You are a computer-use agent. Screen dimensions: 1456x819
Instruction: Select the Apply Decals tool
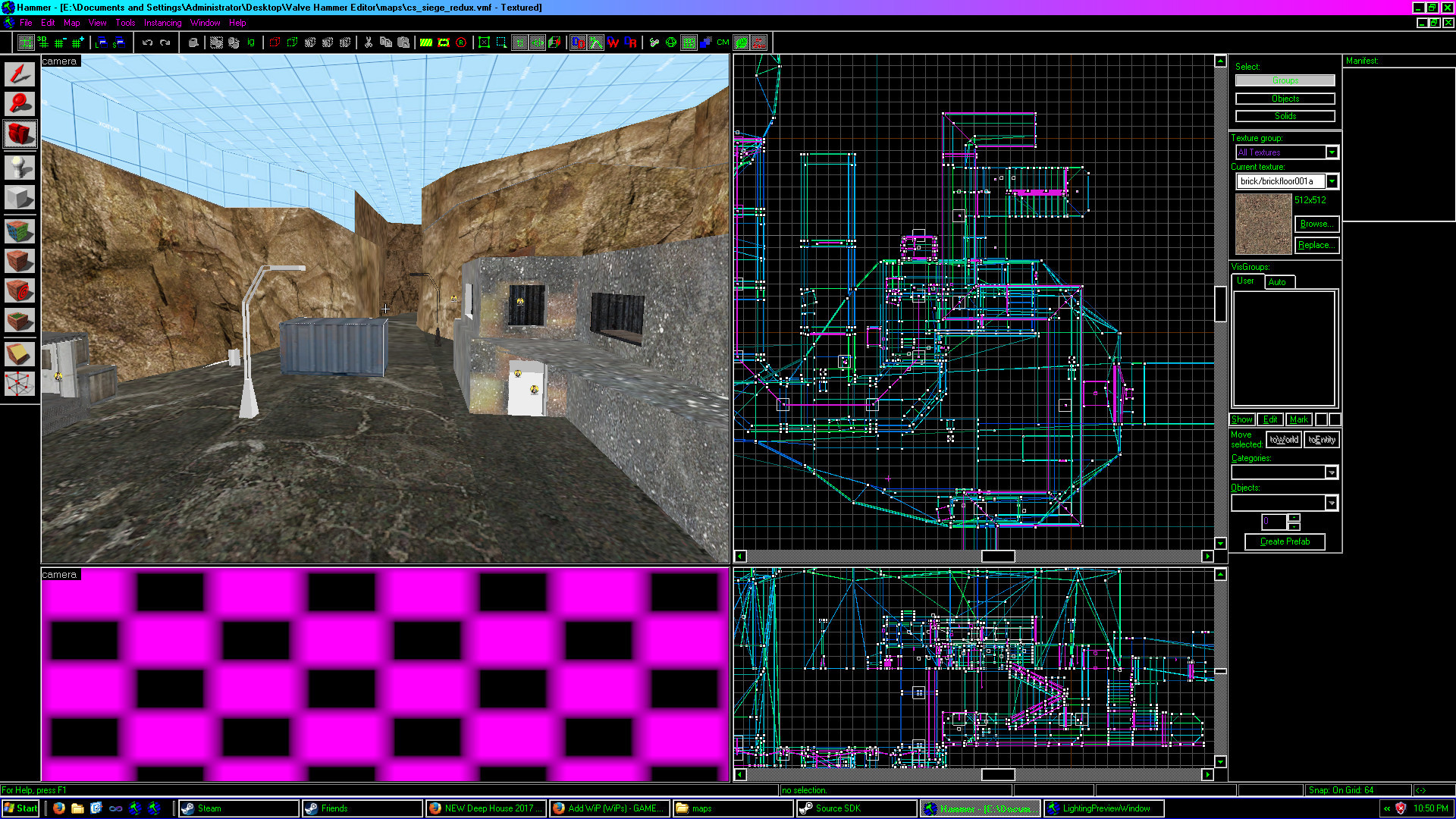tap(19, 290)
